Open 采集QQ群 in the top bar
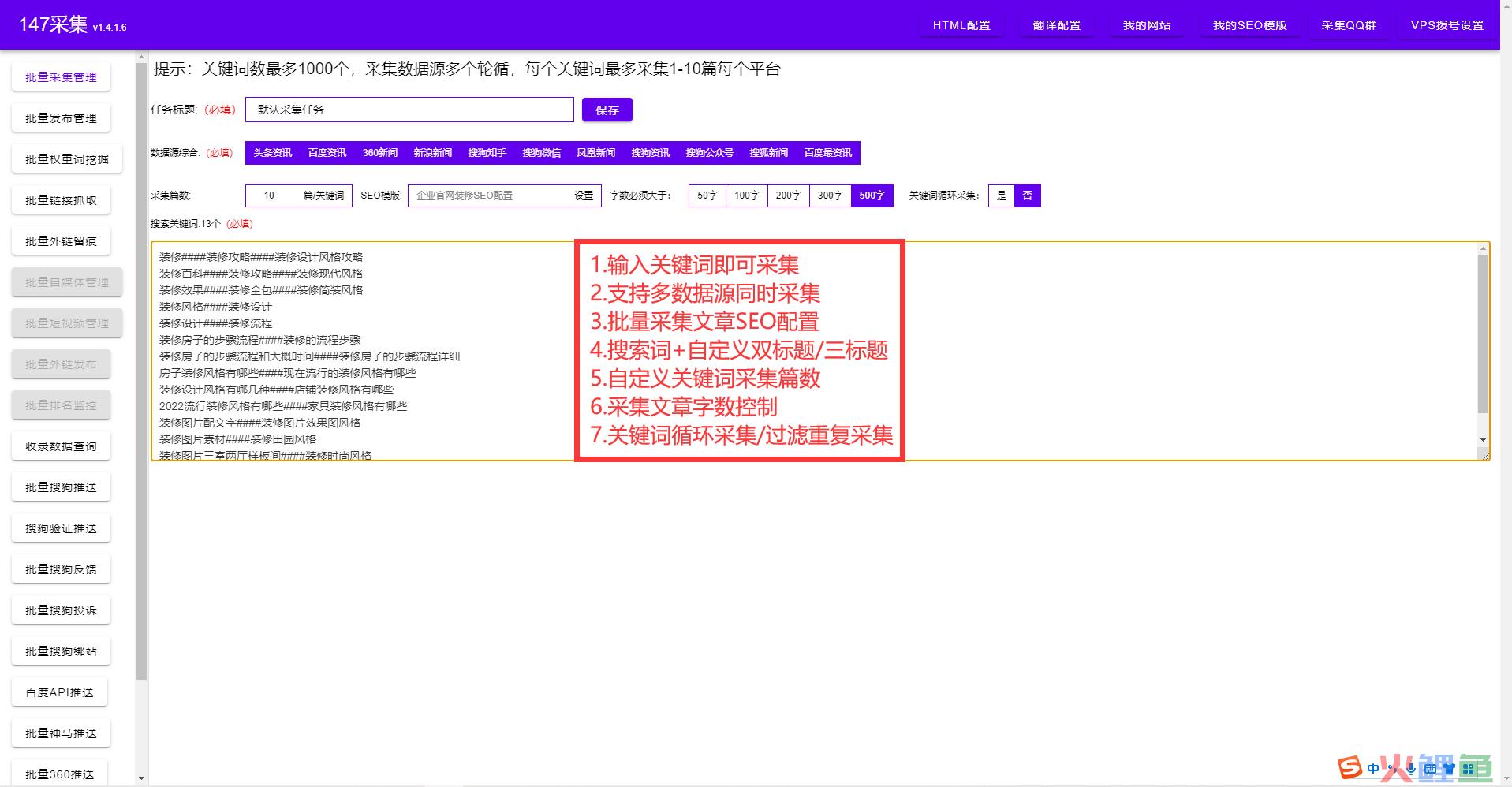1512x787 pixels. 1350,25
